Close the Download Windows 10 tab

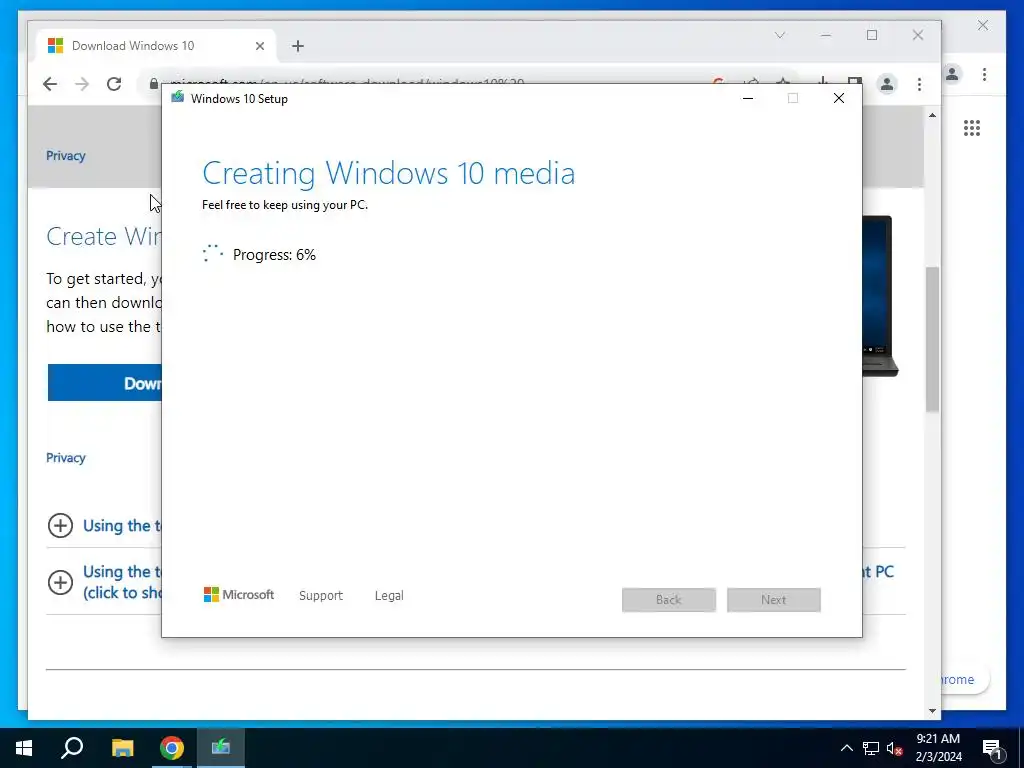click(260, 46)
